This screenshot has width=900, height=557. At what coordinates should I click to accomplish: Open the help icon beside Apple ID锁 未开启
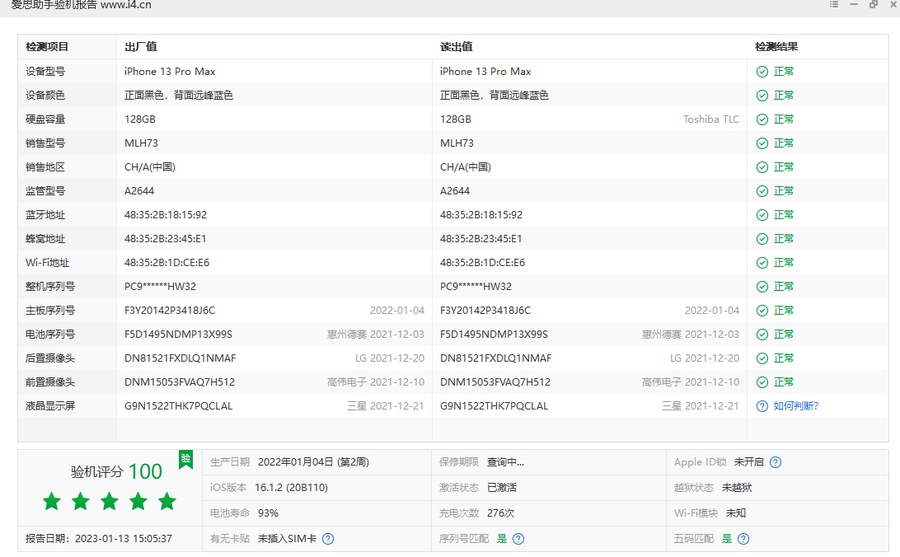[775, 462]
